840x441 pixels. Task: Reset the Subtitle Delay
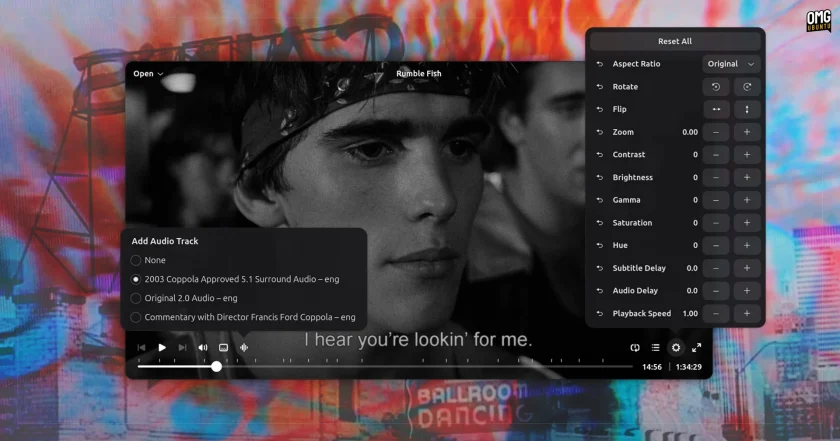tap(599, 268)
